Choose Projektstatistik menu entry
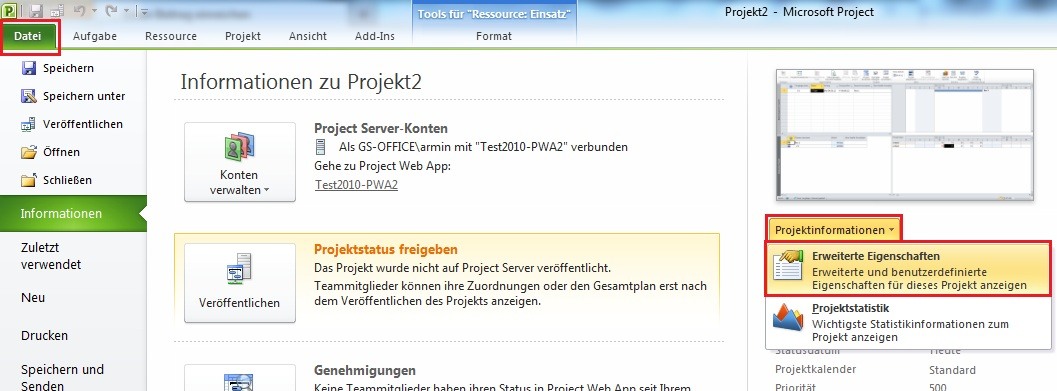This screenshot has height=391, width=1057. (908, 323)
